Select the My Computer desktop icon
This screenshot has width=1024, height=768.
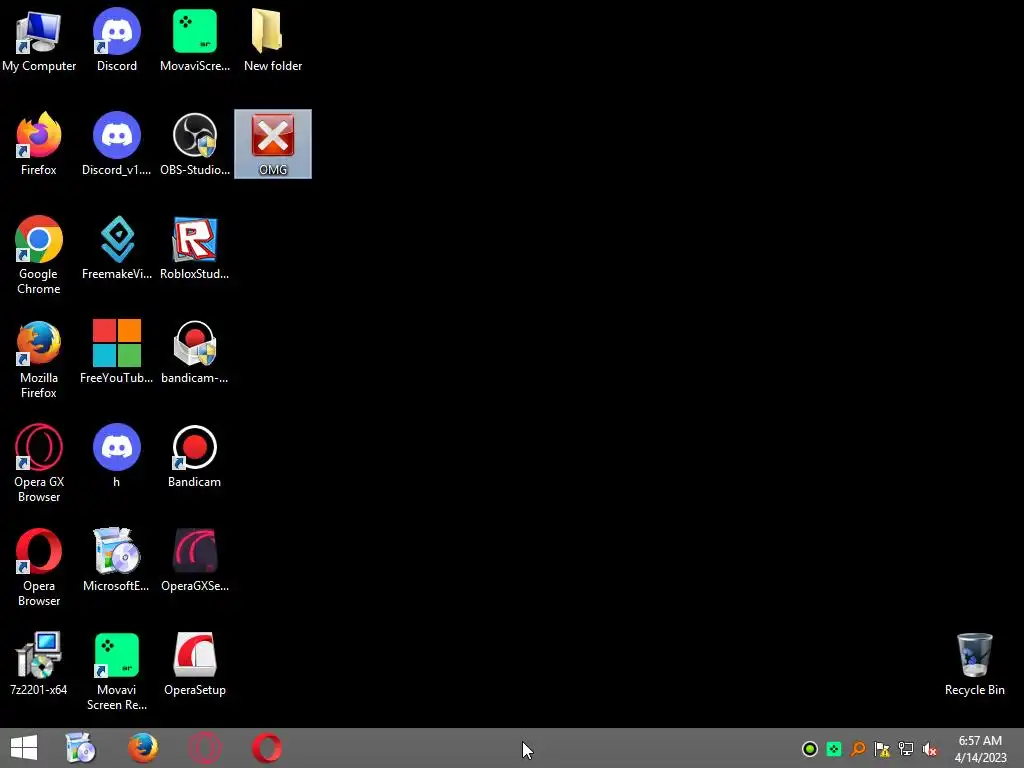tap(39, 40)
